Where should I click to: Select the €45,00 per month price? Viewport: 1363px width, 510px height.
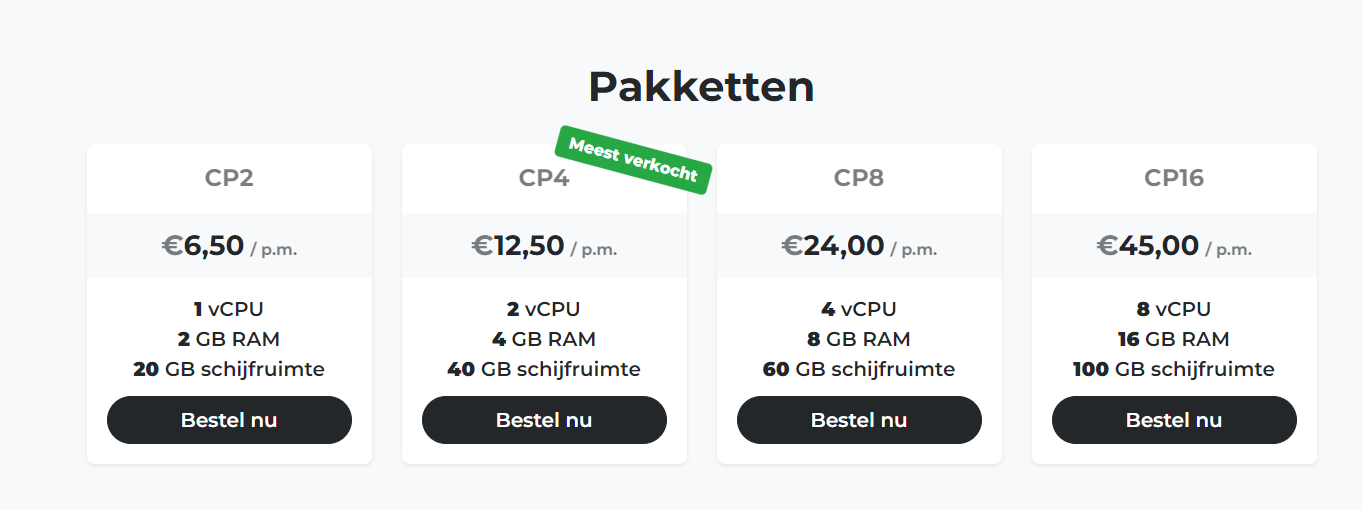point(1174,246)
